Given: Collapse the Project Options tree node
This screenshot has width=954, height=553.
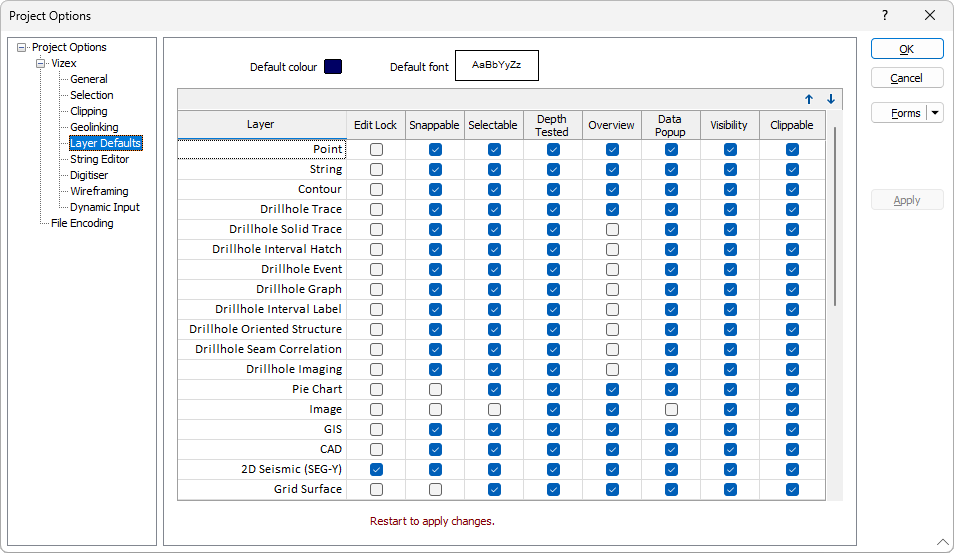Looking at the screenshot, I should [x=21, y=47].
